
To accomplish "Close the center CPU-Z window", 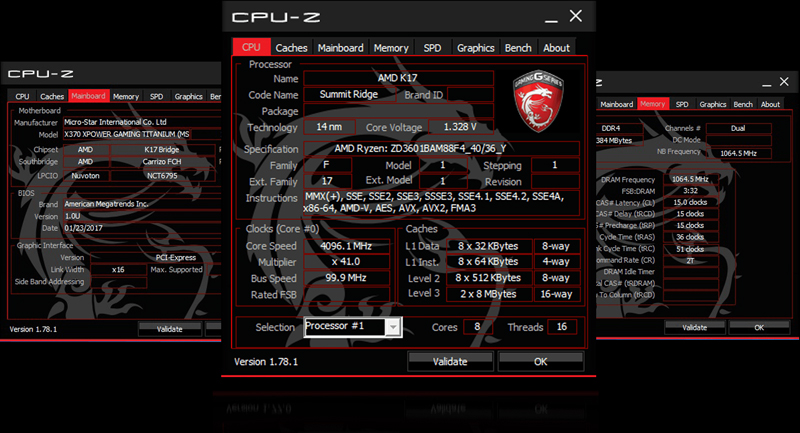I will 576,16.
